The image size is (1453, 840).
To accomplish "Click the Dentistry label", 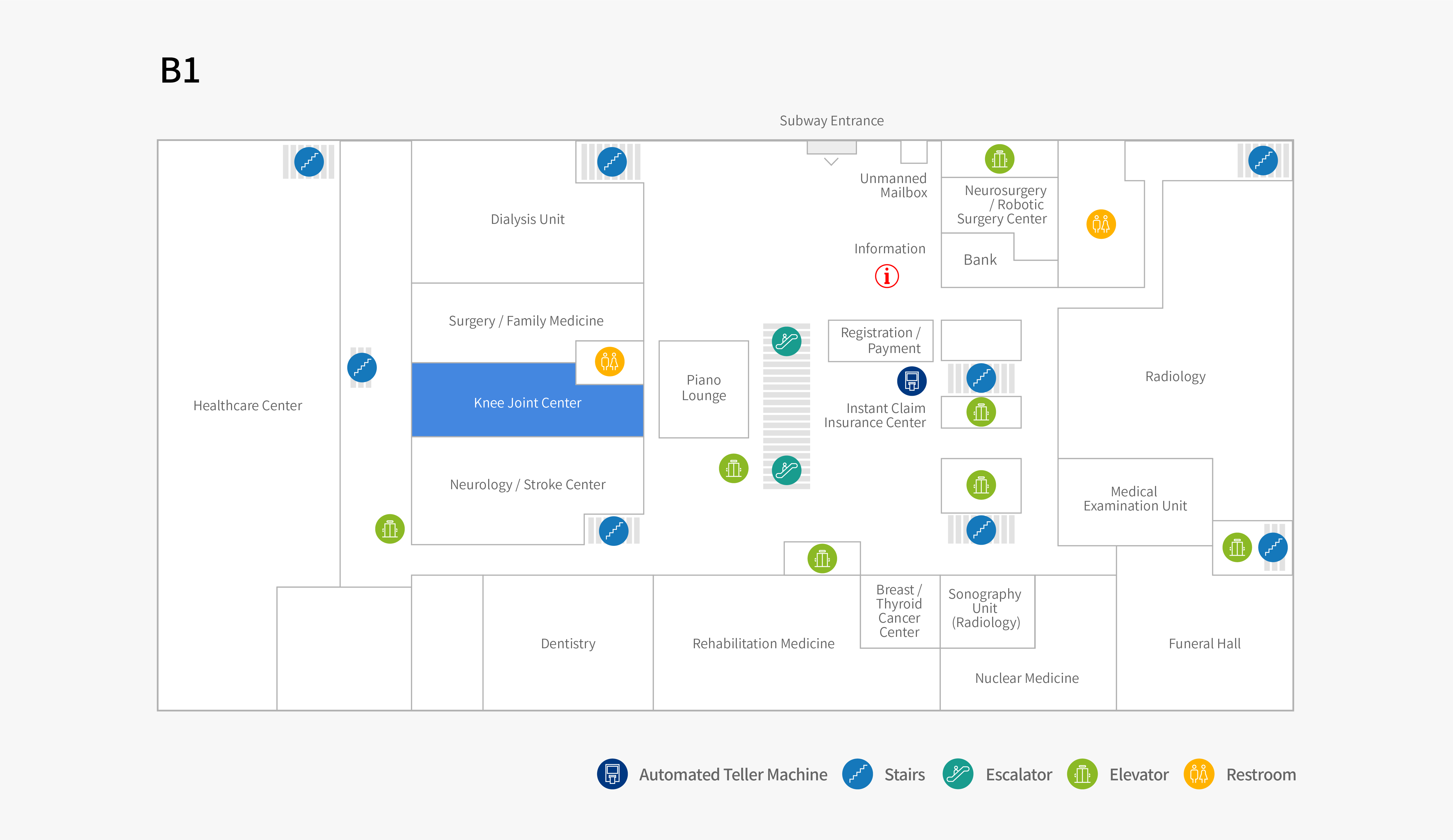I will [568, 644].
